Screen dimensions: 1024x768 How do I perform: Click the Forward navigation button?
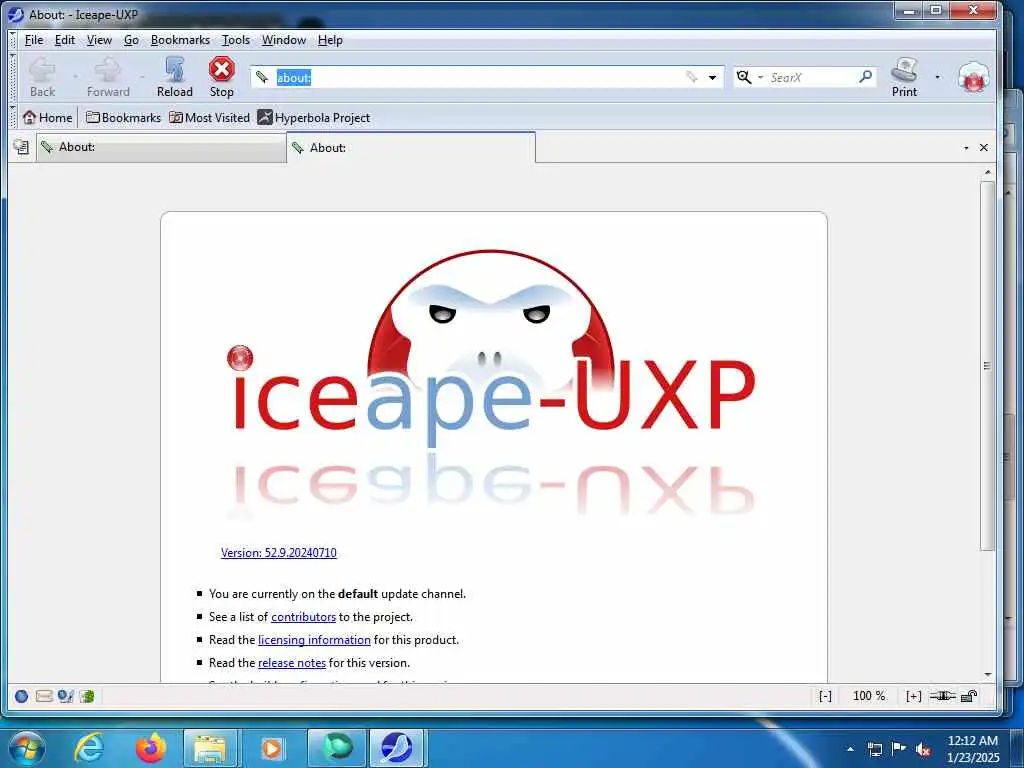pyautogui.click(x=108, y=77)
